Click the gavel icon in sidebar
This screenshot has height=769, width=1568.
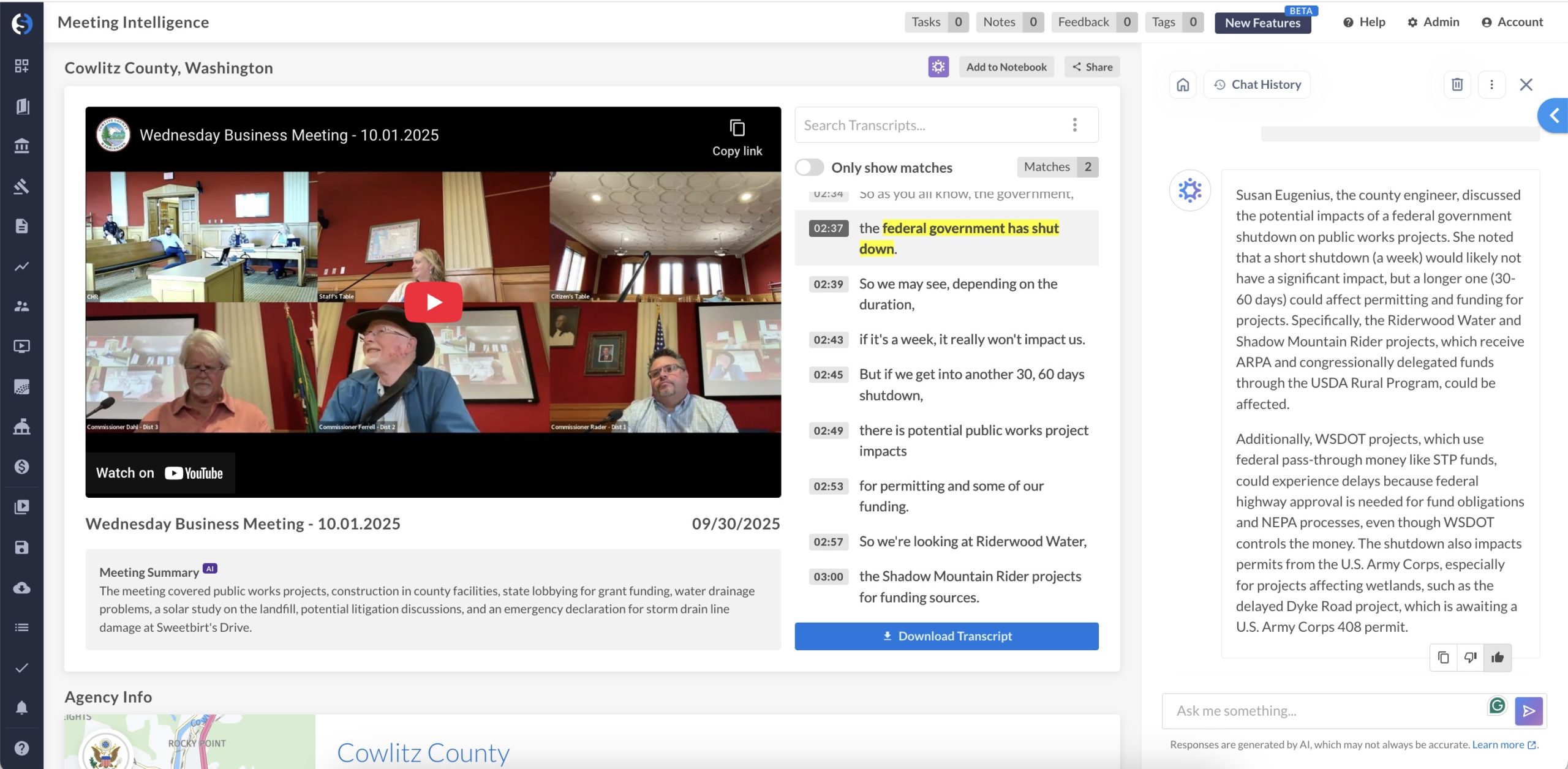(x=21, y=186)
